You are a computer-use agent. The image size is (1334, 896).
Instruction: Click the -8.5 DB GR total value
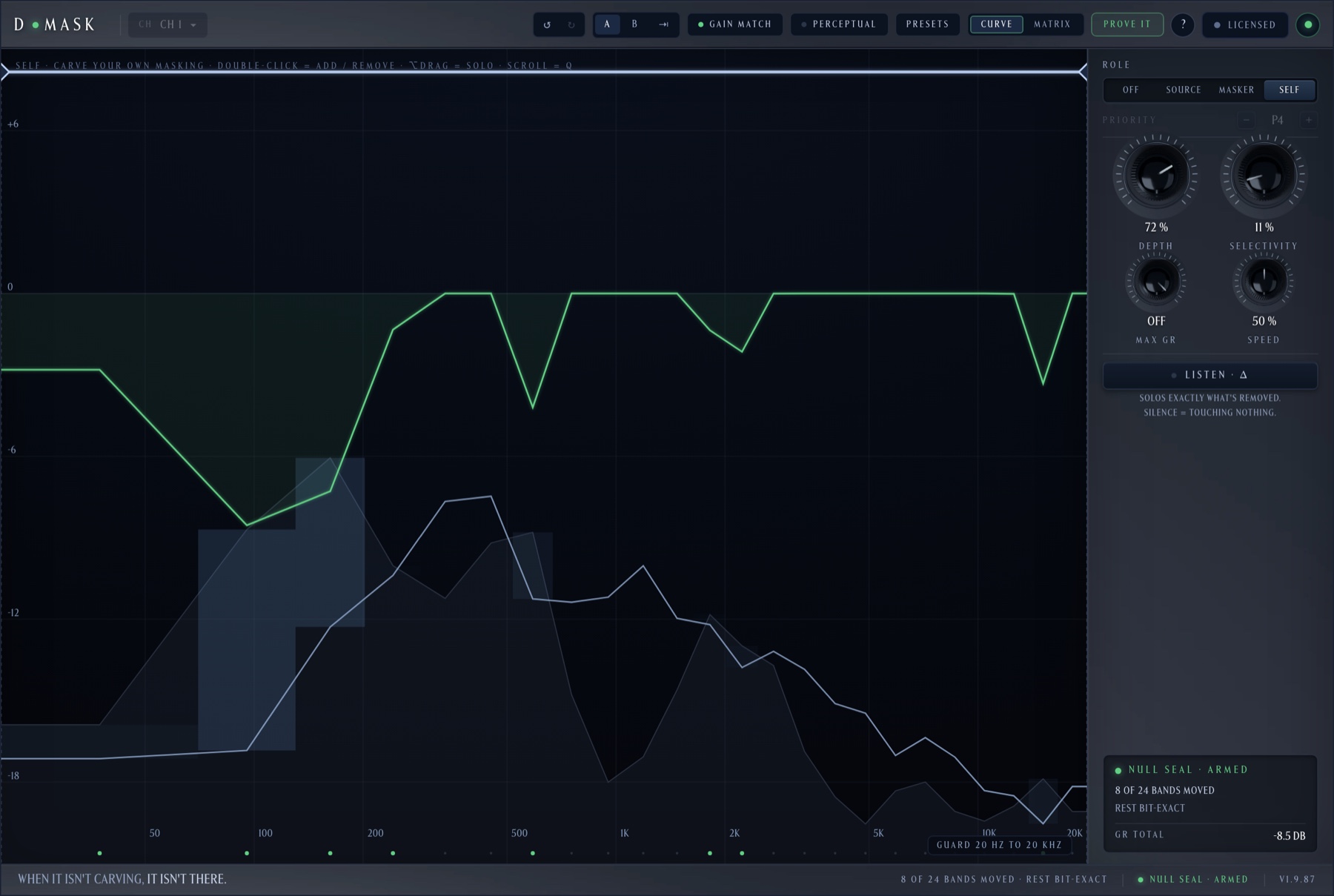1290,836
